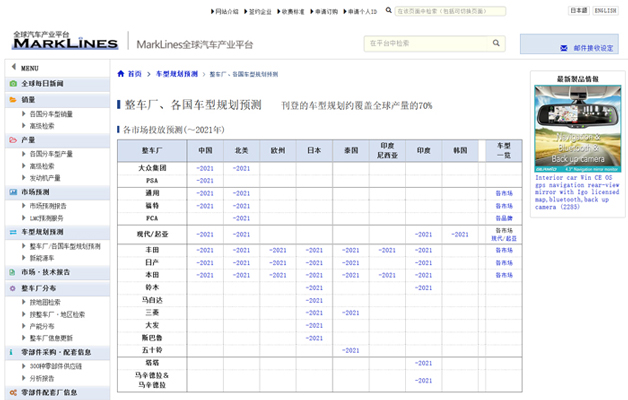628x400 pixels.
Task: Open 塔塔 ~2021 forecast for 印度
Action: click(x=423, y=364)
